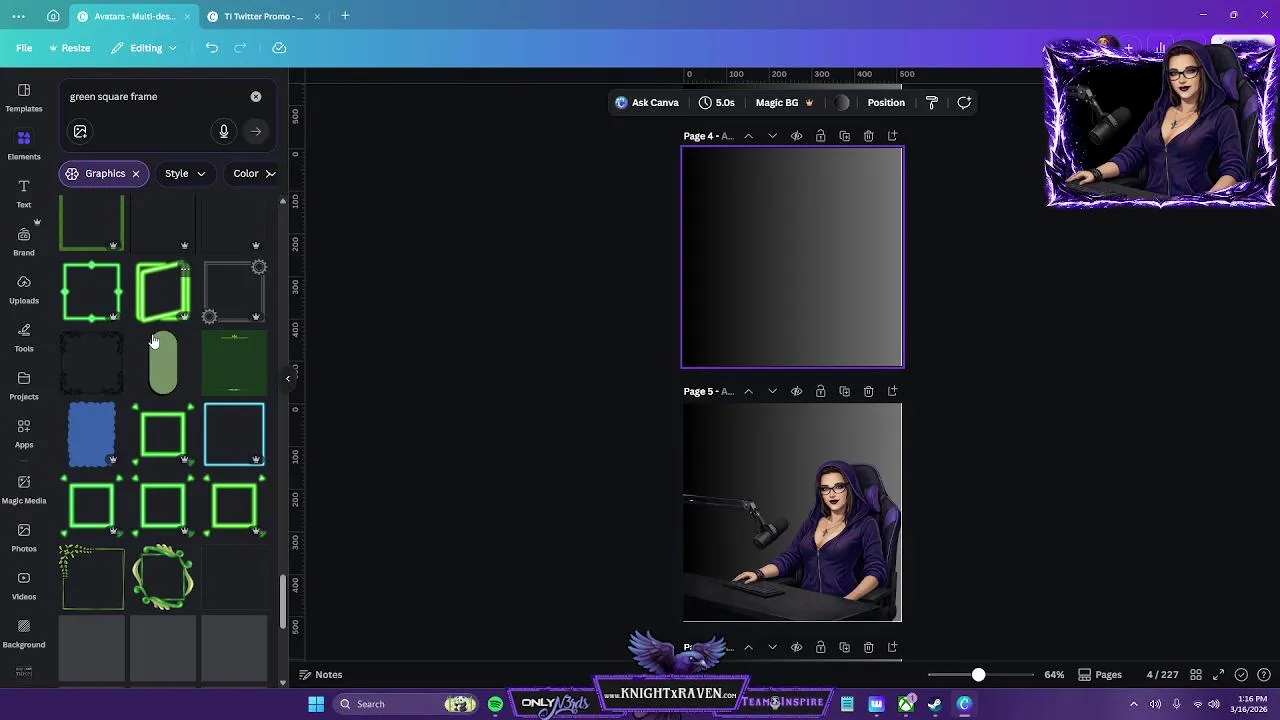
Task: Duplicate Page 5
Action: point(844,391)
